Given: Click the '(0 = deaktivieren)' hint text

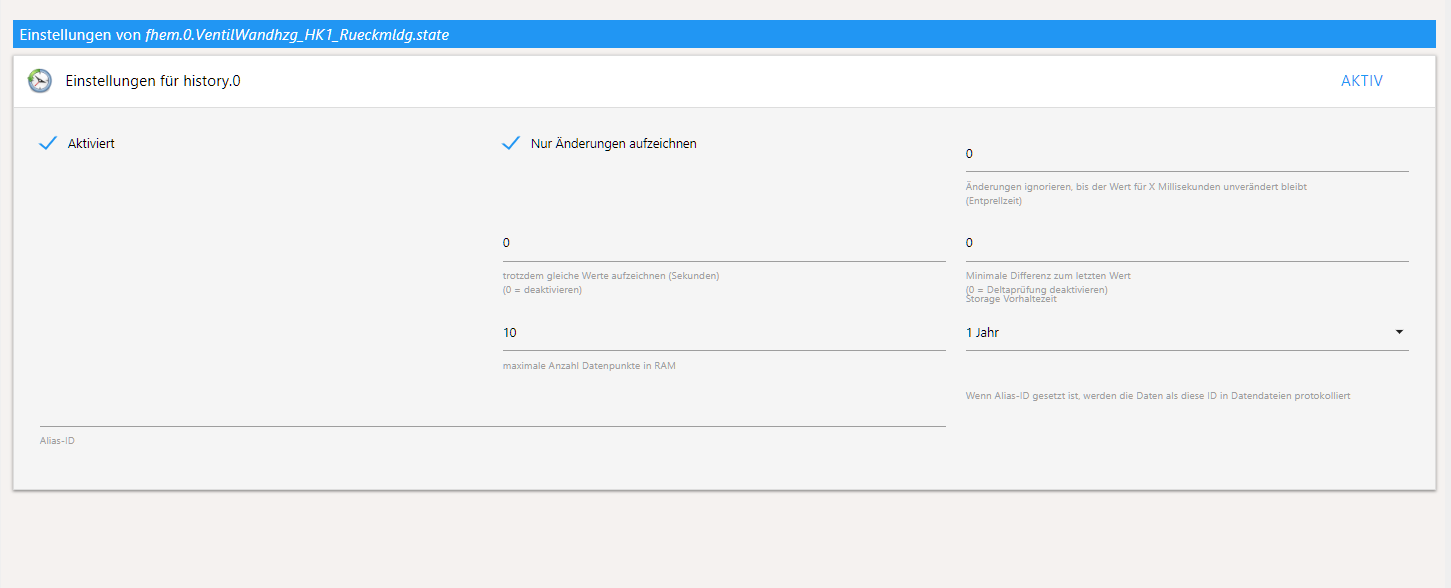Looking at the screenshot, I should pyautogui.click(x=542, y=290).
